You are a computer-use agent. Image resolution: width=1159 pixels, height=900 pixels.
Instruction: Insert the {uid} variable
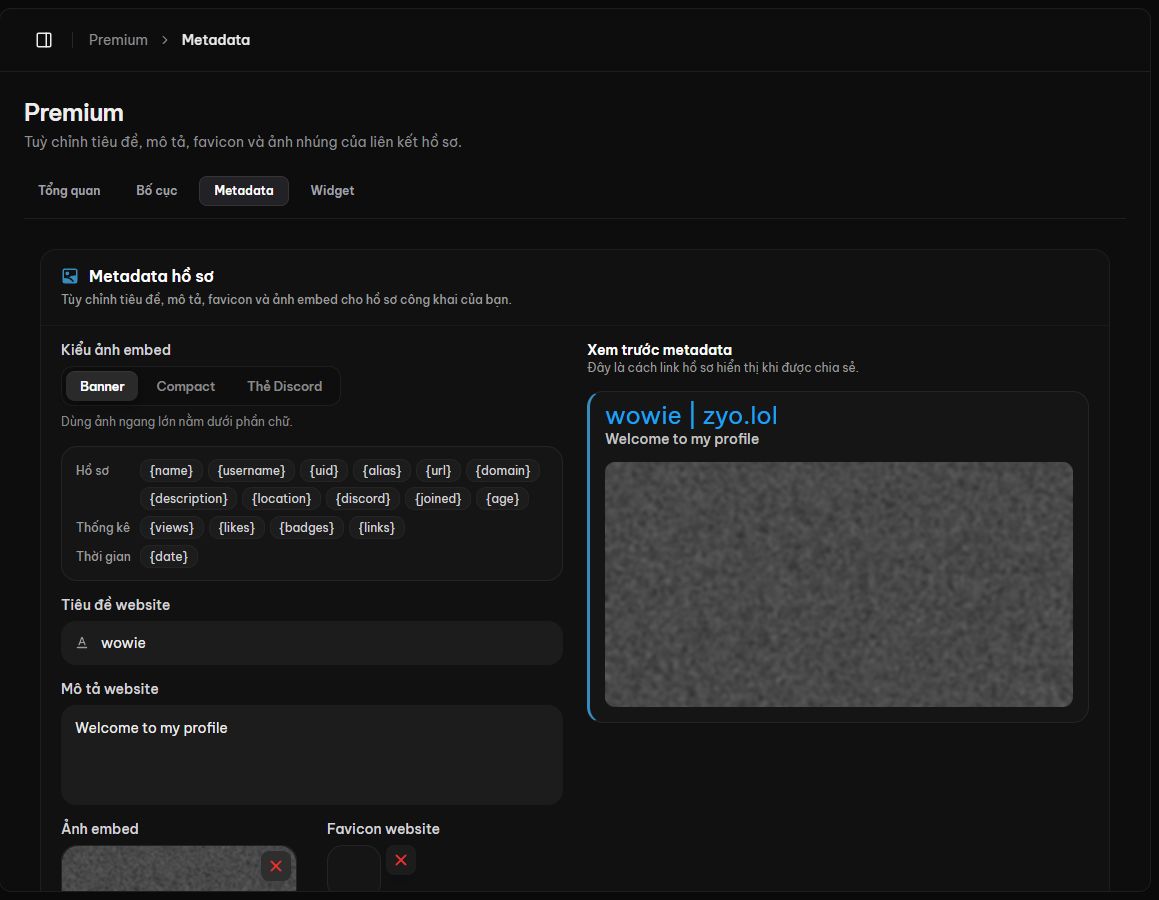coord(324,471)
